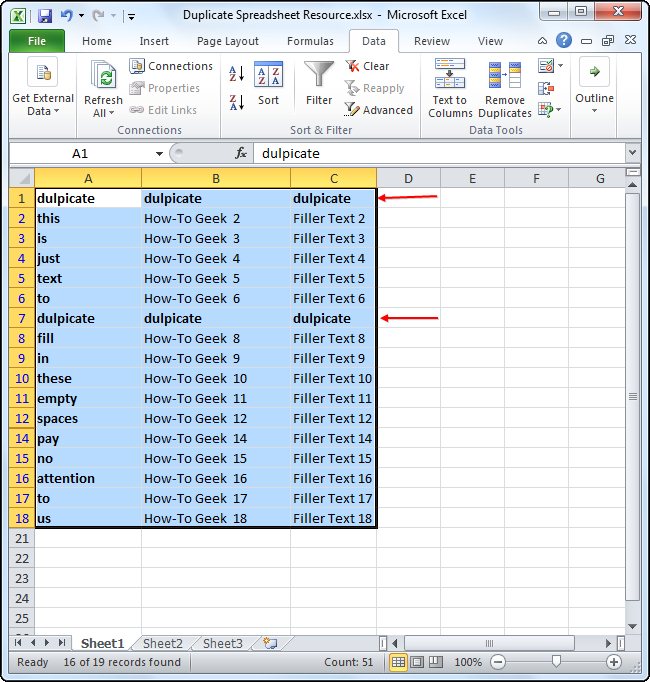650x682 pixels.
Task: Click Remove Duplicates
Action: [505, 88]
